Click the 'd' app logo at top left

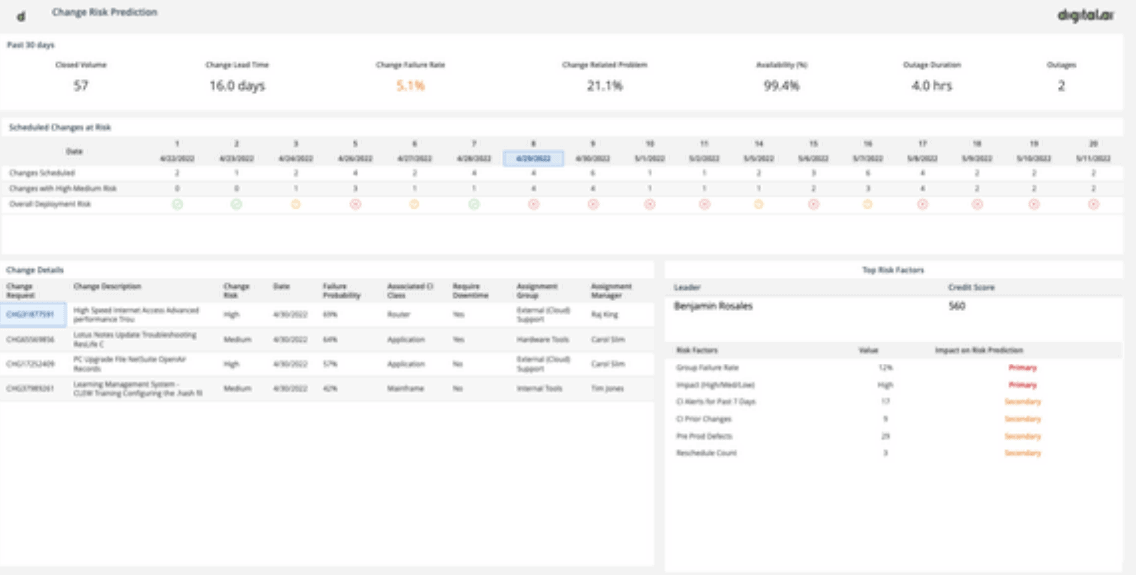20,15
